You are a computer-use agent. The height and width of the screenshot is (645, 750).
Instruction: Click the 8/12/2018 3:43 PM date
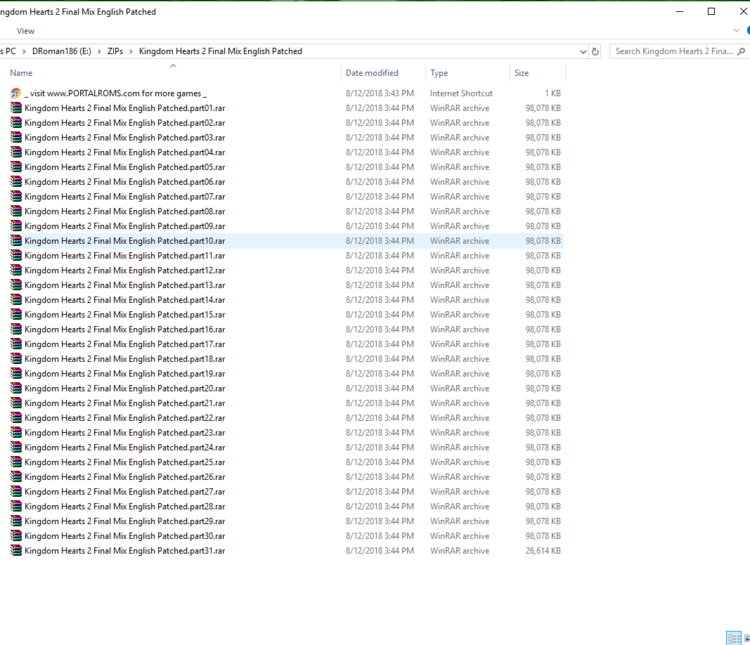(380, 93)
